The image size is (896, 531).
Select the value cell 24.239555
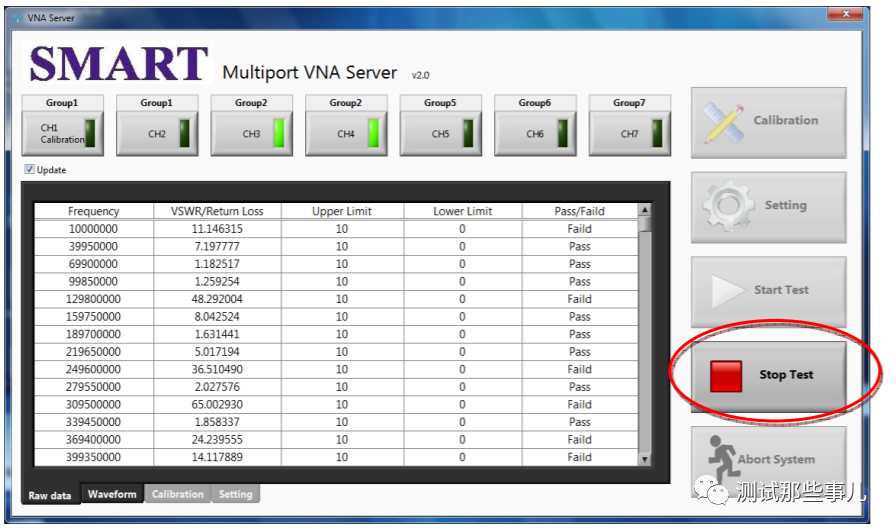tap(217, 440)
